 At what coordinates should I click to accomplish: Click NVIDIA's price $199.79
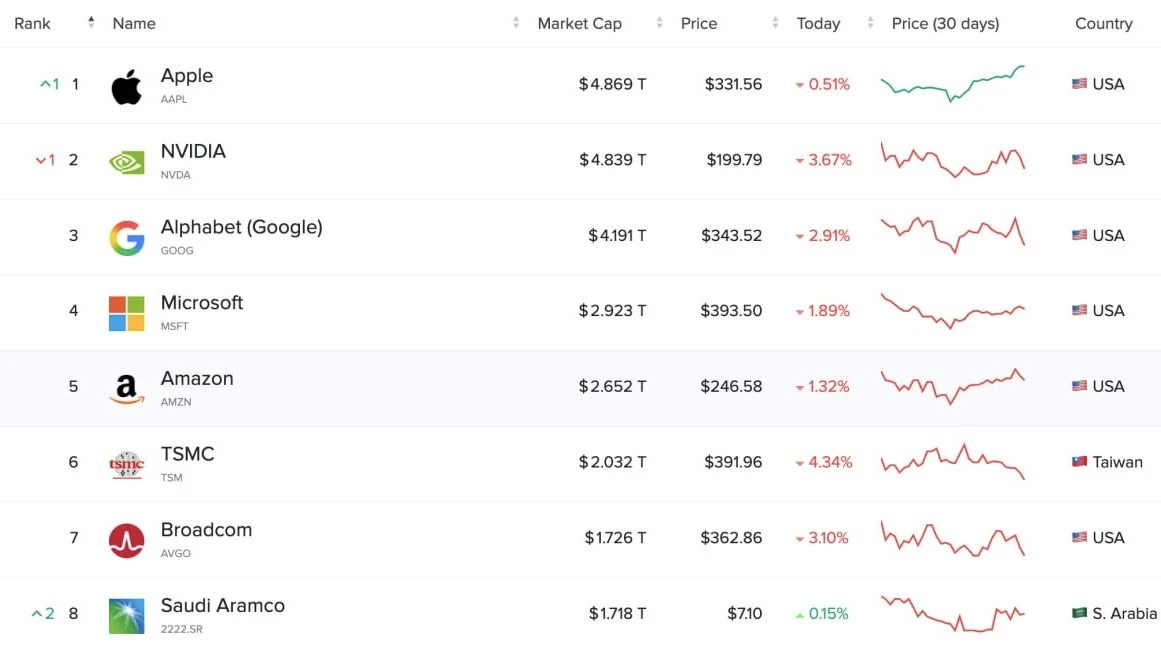[x=734, y=160]
